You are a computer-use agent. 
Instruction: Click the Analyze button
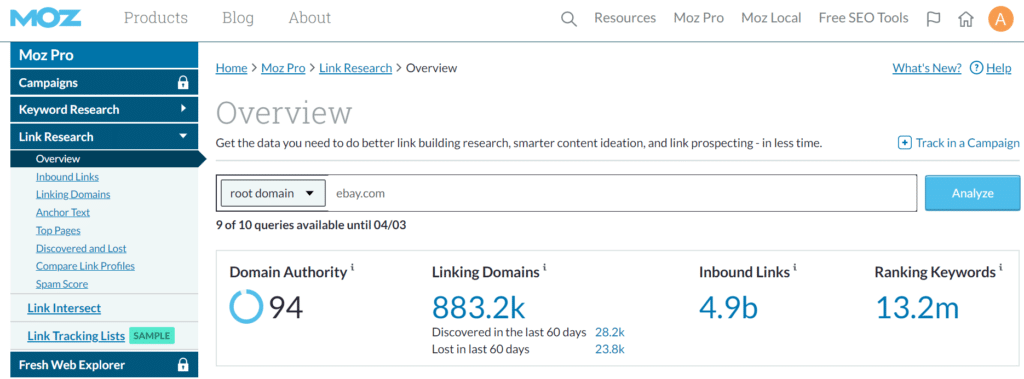coord(972,193)
